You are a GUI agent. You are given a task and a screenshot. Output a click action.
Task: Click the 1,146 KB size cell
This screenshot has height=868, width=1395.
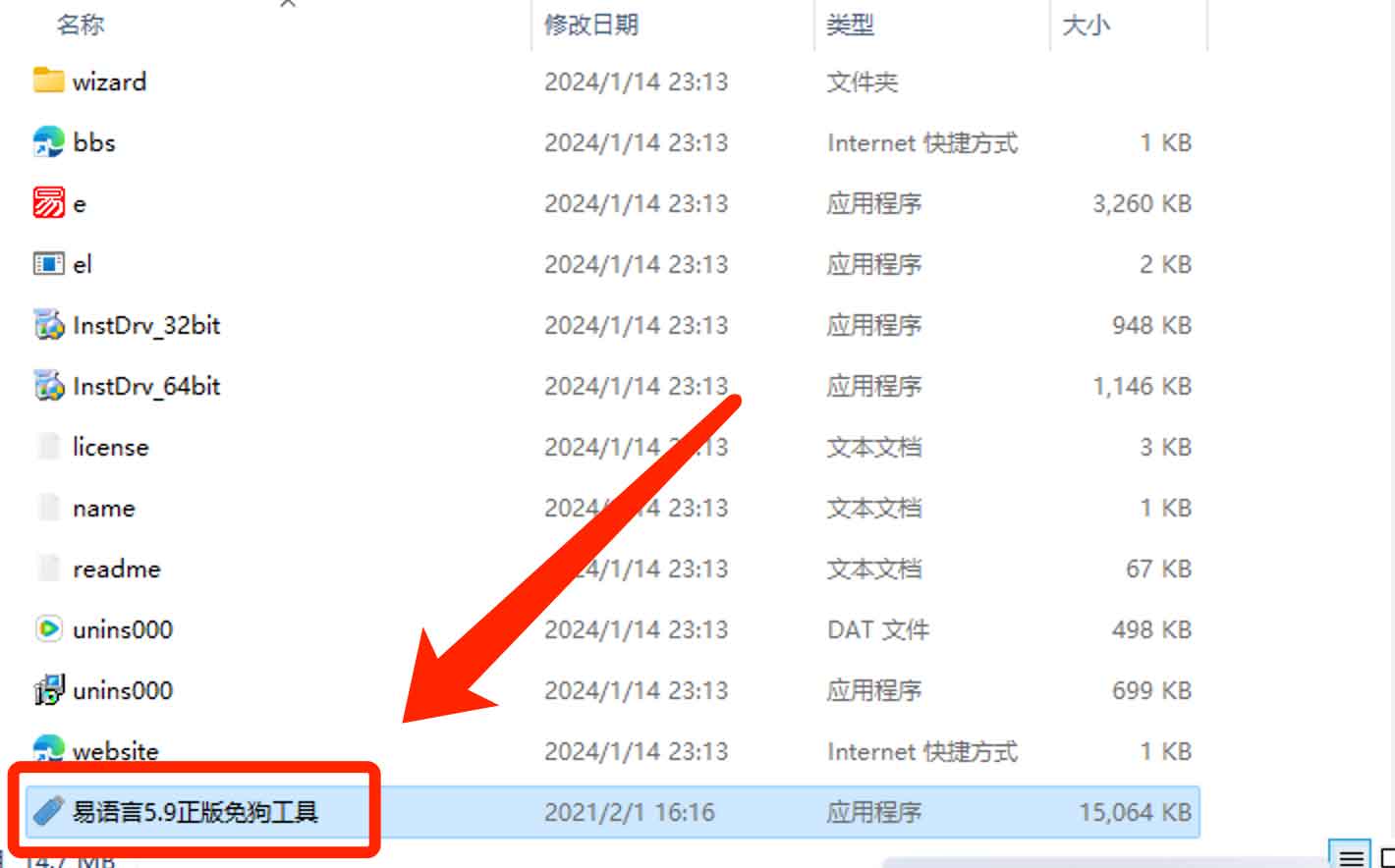pyautogui.click(x=1142, y=386)
